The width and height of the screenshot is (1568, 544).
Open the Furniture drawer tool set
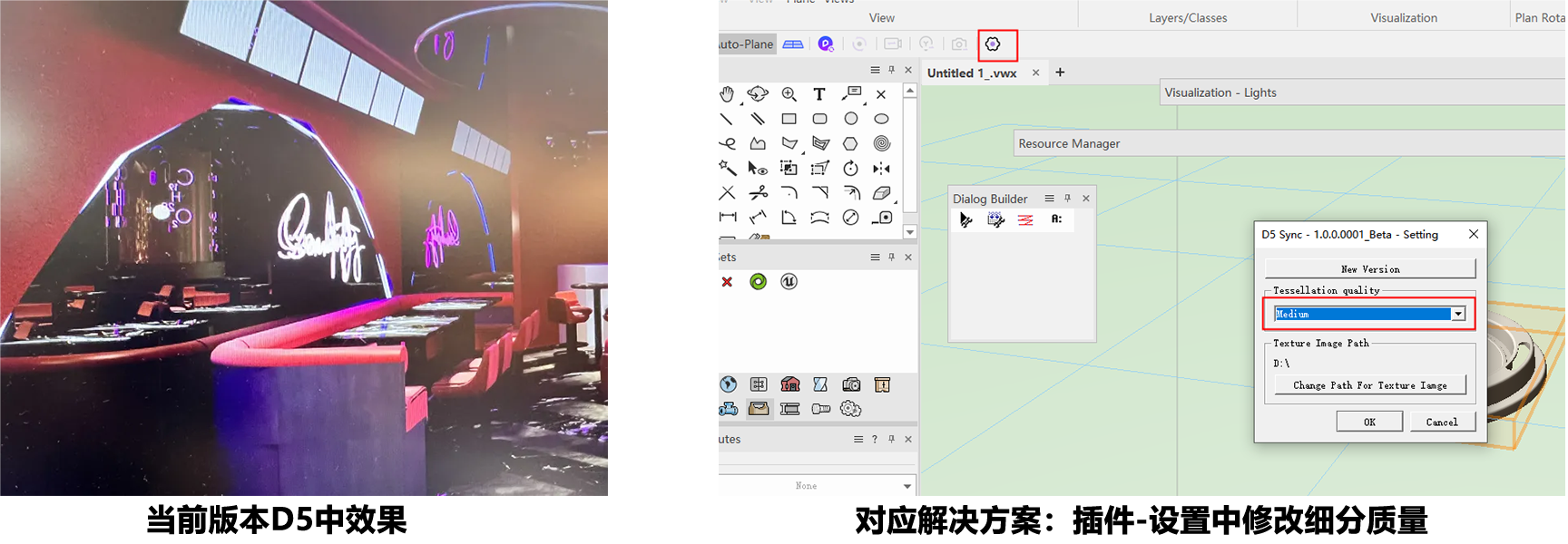click(x=759, y=409)
